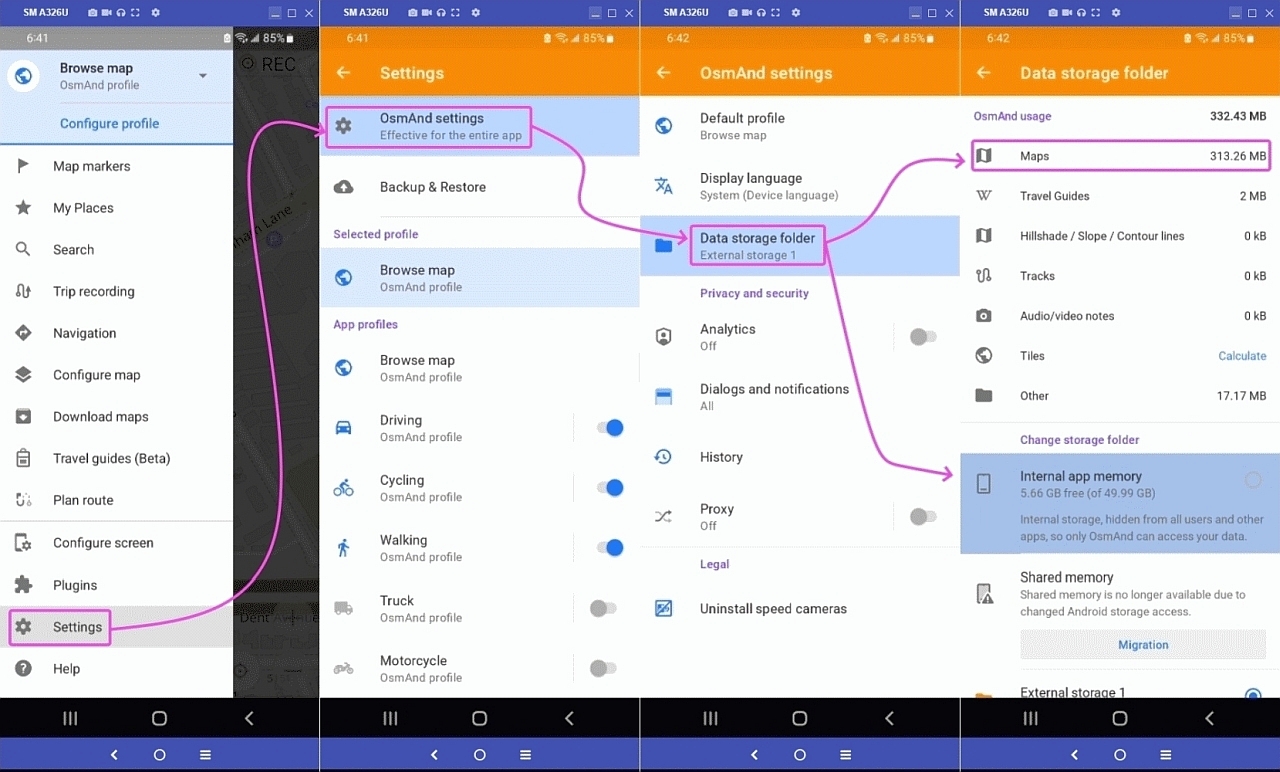The width and height of the screenshot is (1280, 772).
Task: Toggle the Cycling profile switch
Action: pos(609,488)
